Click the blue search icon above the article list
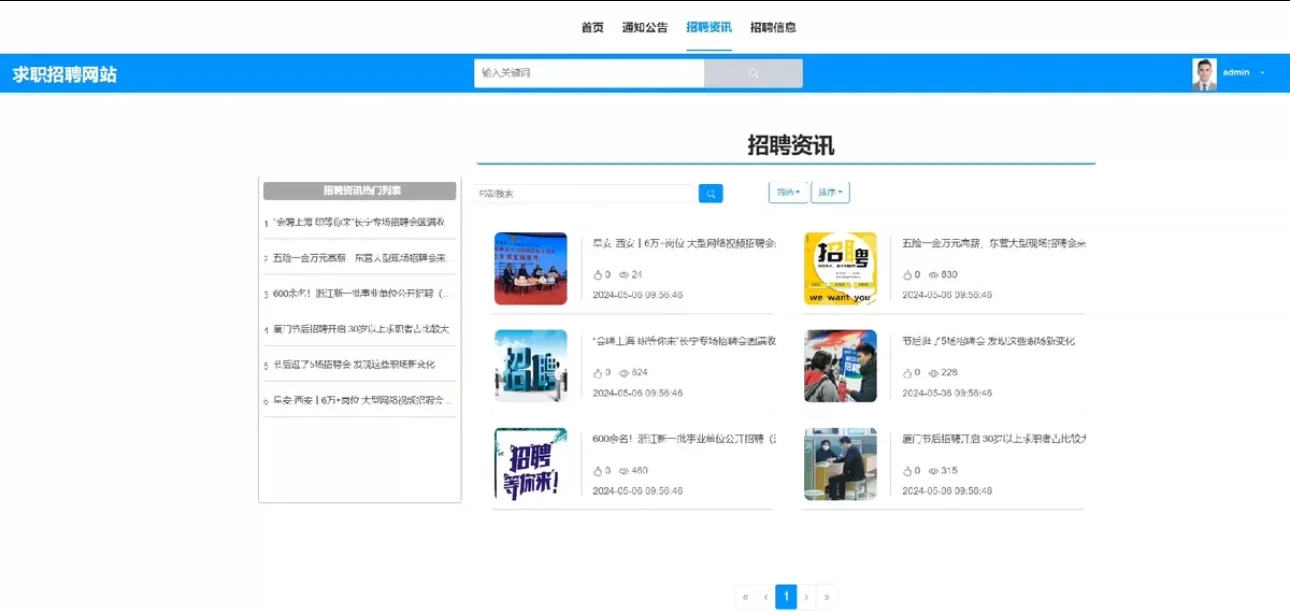The width and height of the screenshot is (1290, 611). click(710, 192)
